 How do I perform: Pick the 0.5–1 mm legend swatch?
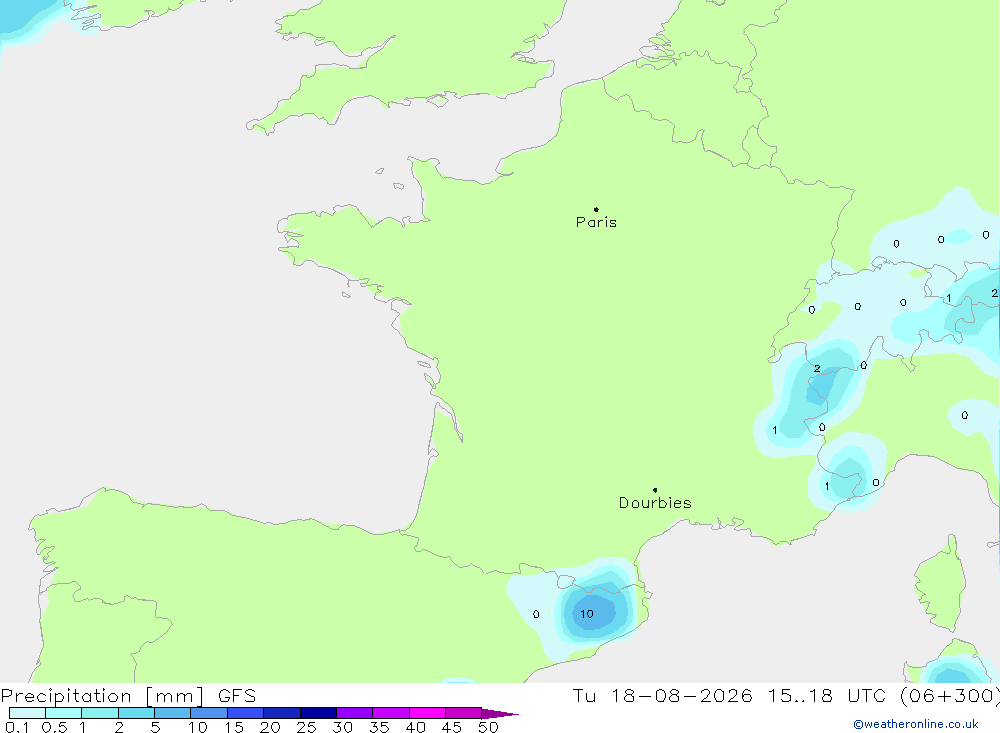[x=64, y=713]
